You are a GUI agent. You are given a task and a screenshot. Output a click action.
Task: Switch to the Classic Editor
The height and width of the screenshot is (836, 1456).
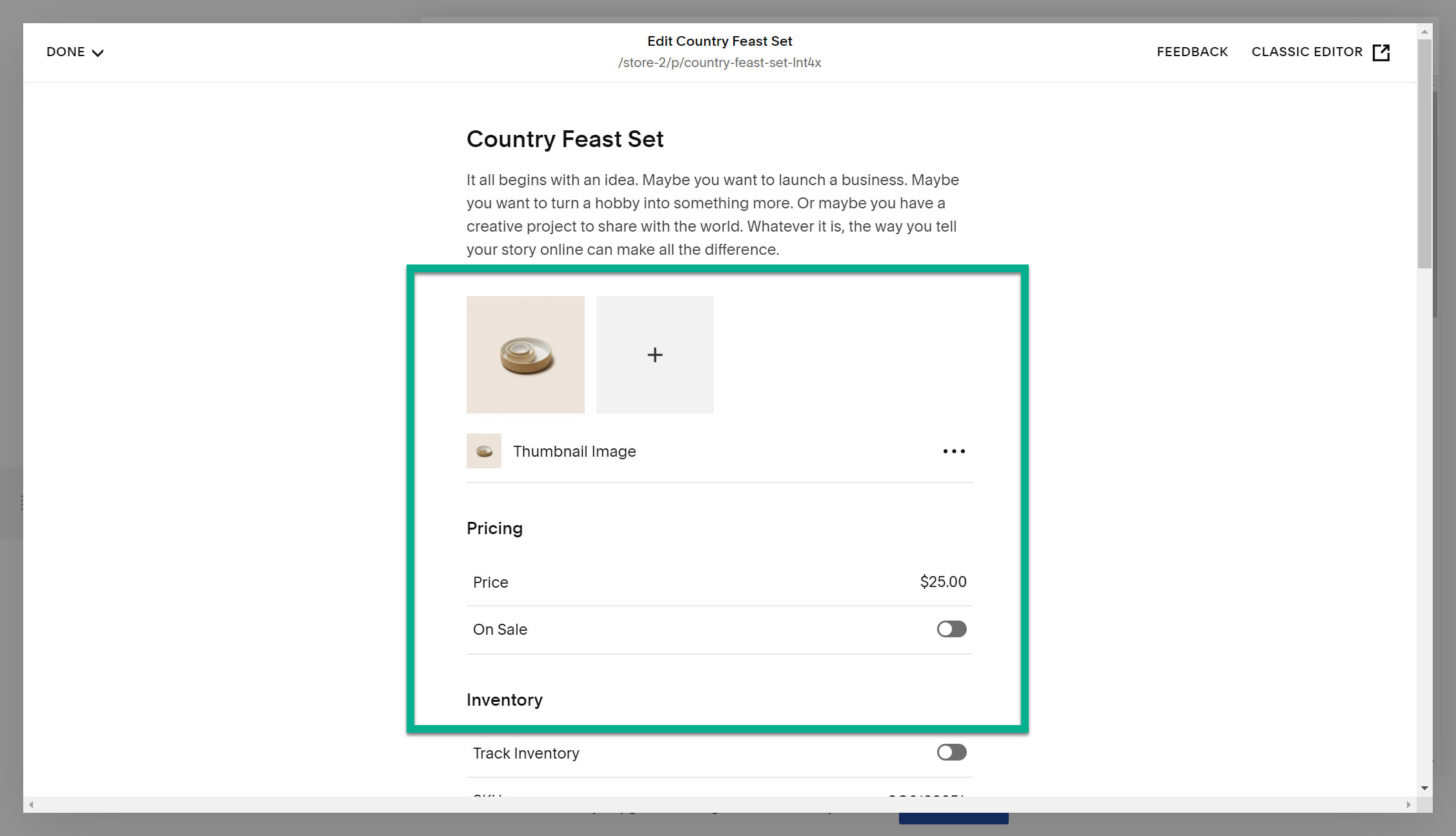point(1307,52)
